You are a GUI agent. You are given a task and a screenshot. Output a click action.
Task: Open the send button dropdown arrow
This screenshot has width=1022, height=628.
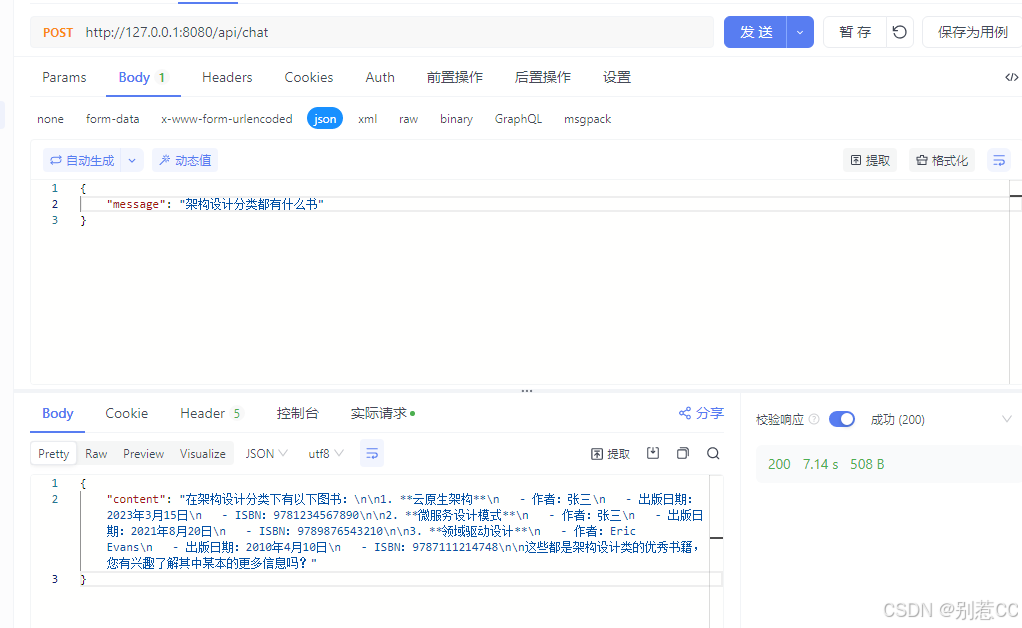[799, 32]
